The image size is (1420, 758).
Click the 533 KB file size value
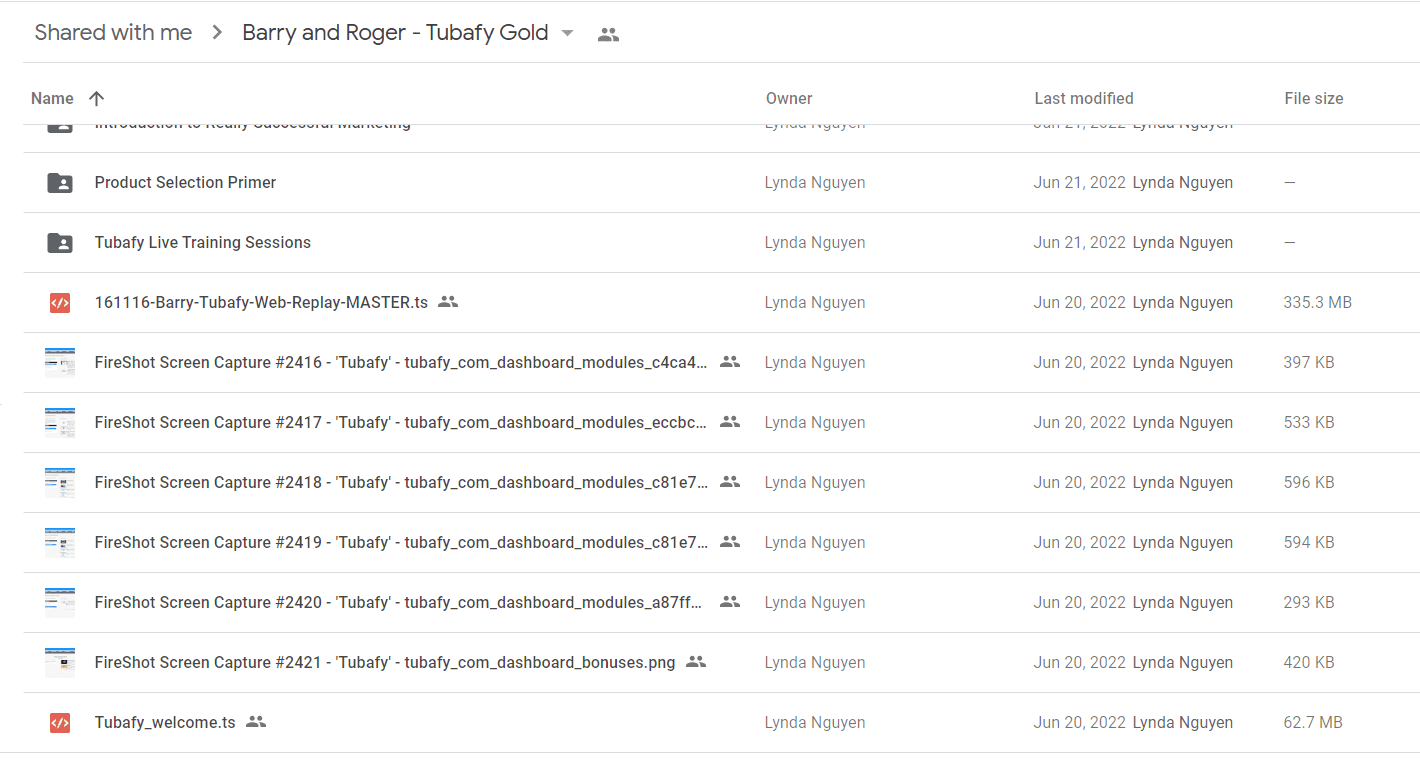coord(1309,422)
